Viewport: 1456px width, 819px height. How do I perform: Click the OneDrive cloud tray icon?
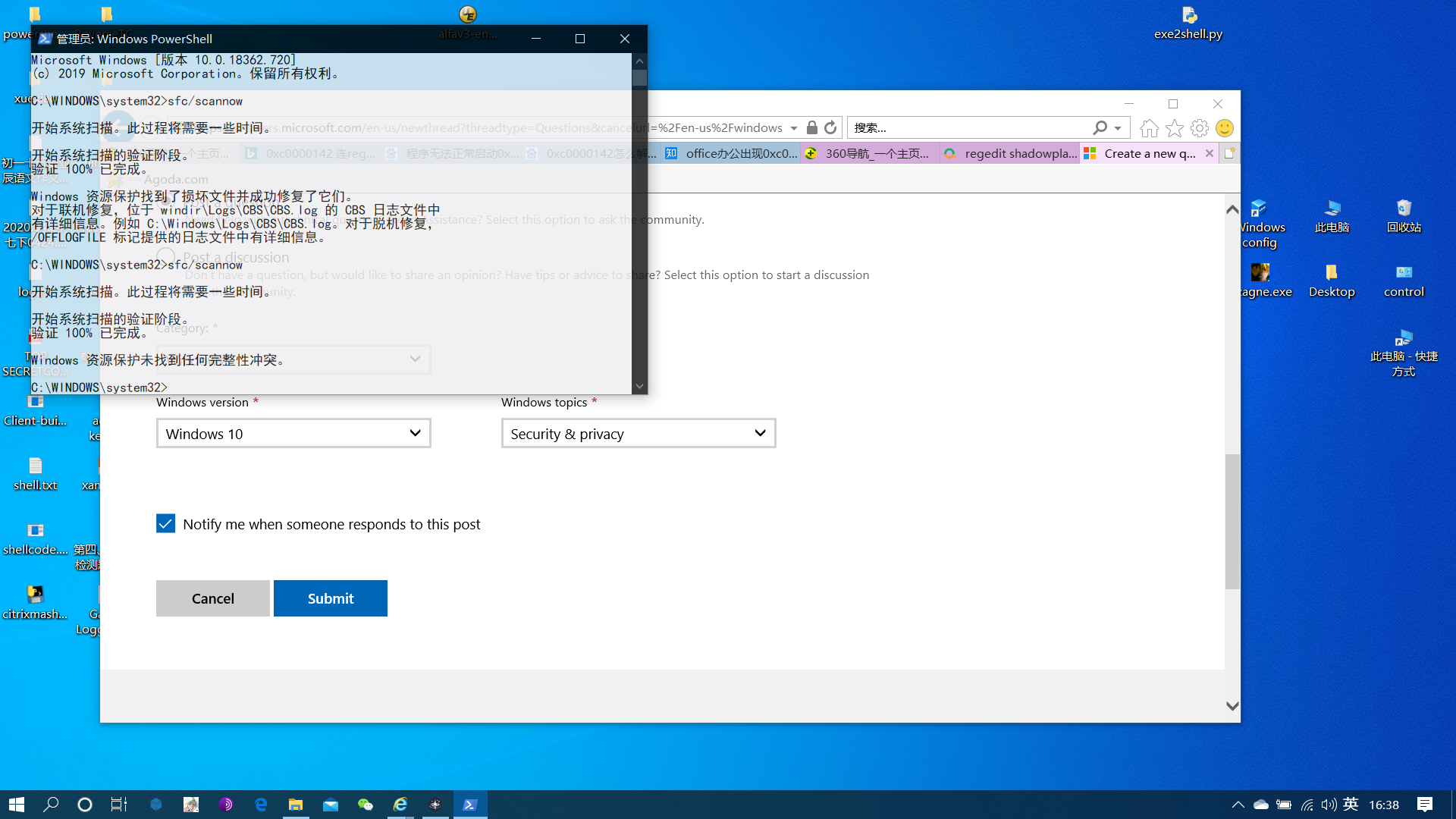[x=1261, y=805]
